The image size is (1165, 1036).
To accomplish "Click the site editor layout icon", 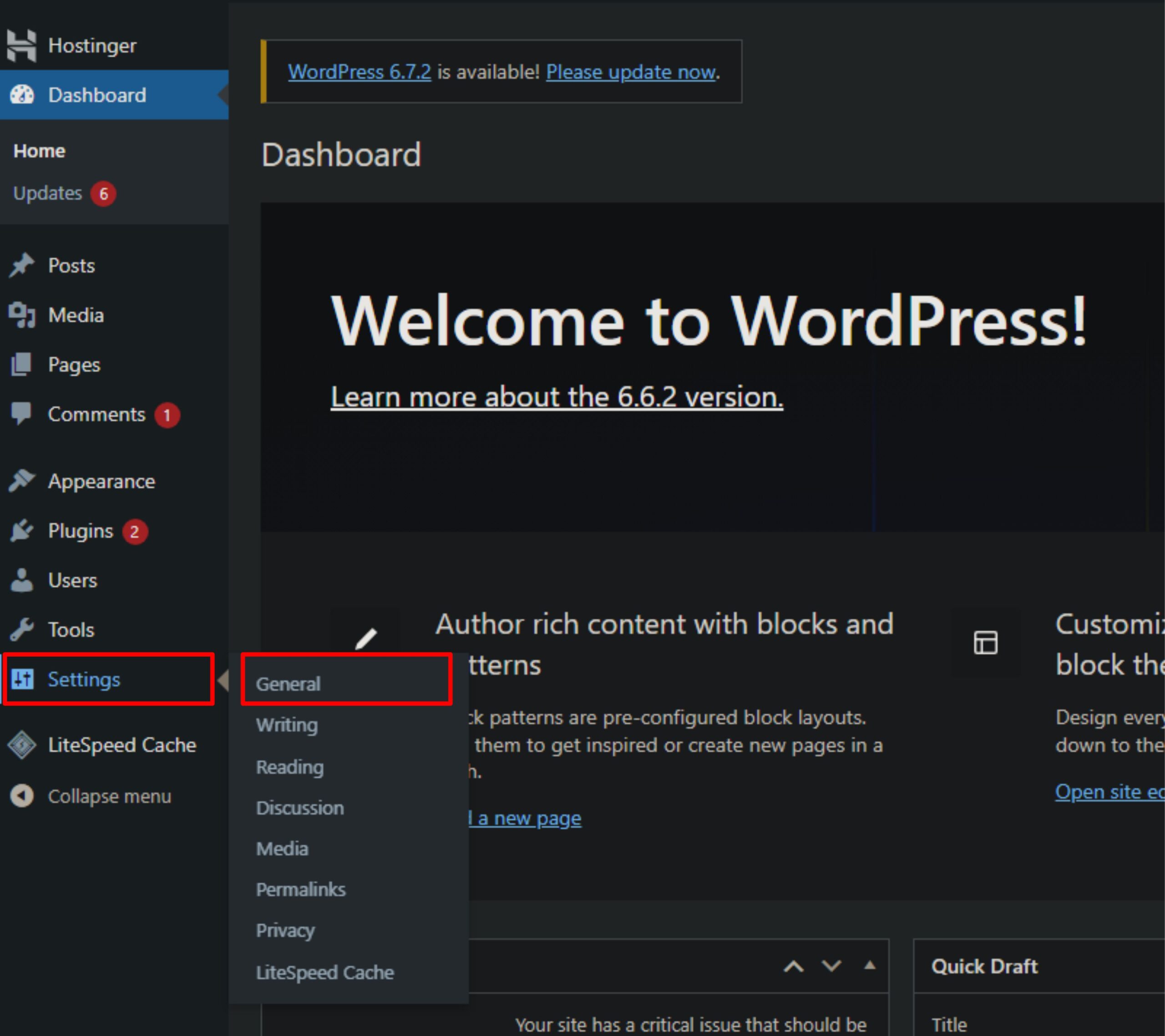I will (x=985, y=643).
